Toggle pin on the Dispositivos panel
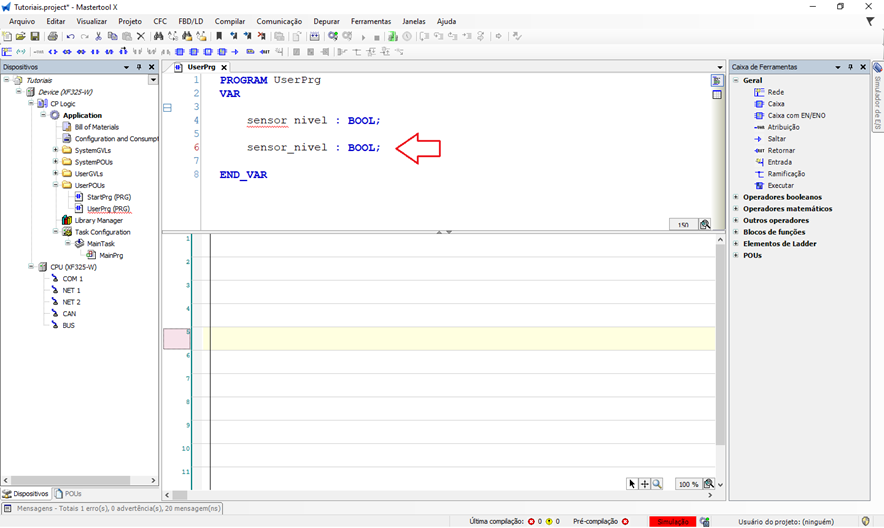 140,67
